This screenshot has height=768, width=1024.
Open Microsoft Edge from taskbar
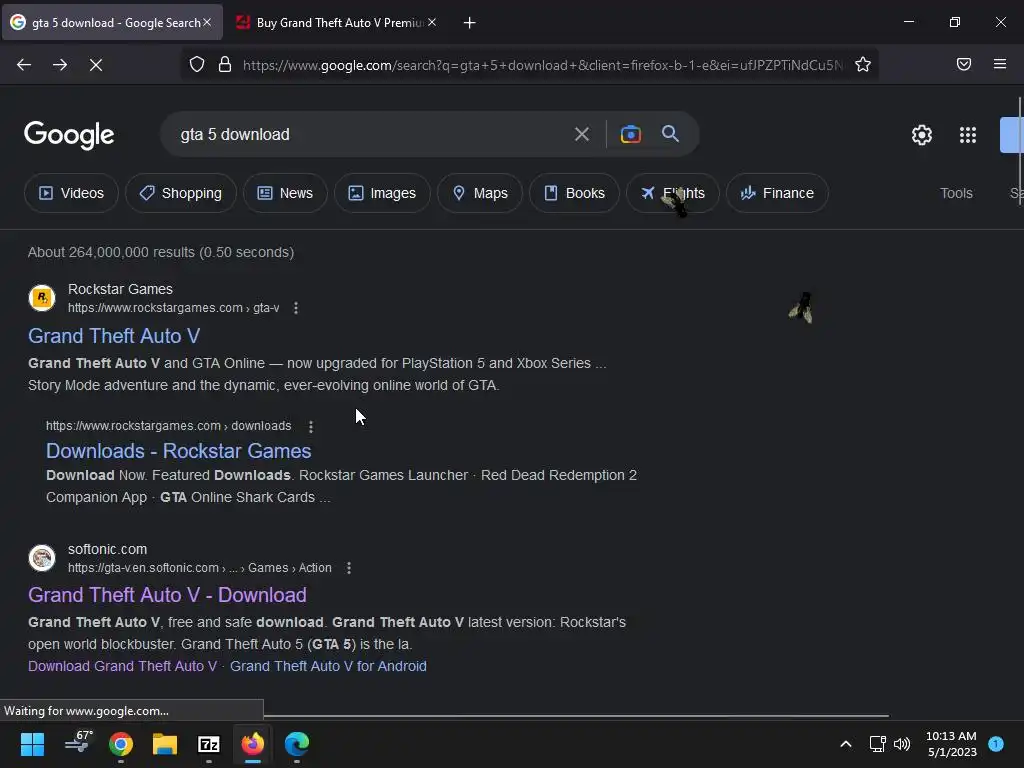pos(296,744)
